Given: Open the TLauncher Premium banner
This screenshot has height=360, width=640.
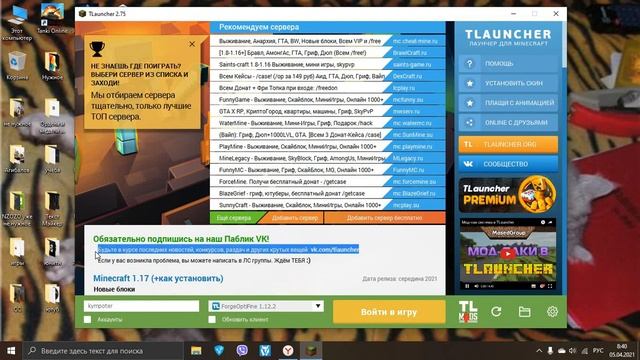Looking at the screenshot, I should tap(508, 195).
